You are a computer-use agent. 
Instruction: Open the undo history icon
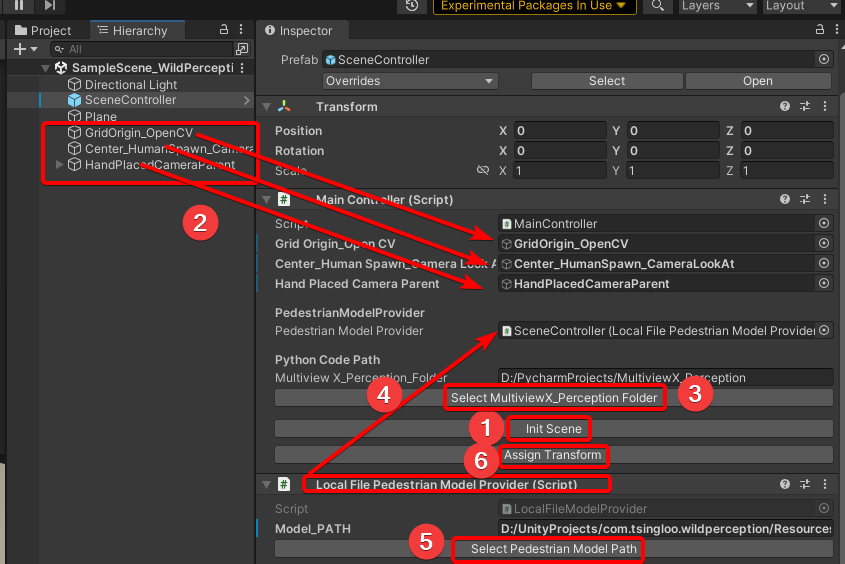[412, 5]
